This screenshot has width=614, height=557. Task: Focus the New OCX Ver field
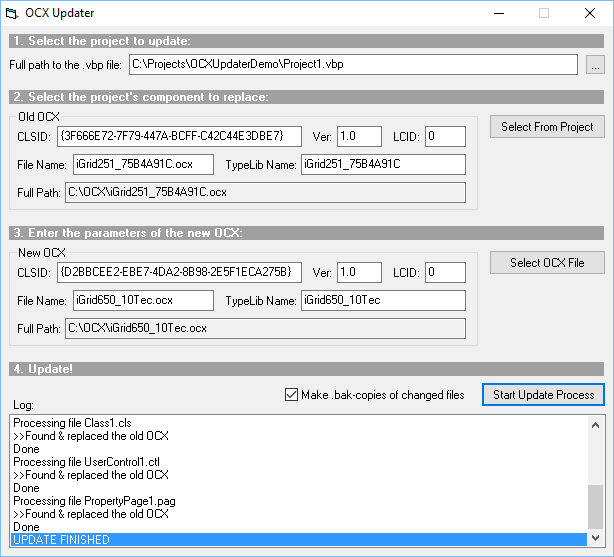(359, 272)
